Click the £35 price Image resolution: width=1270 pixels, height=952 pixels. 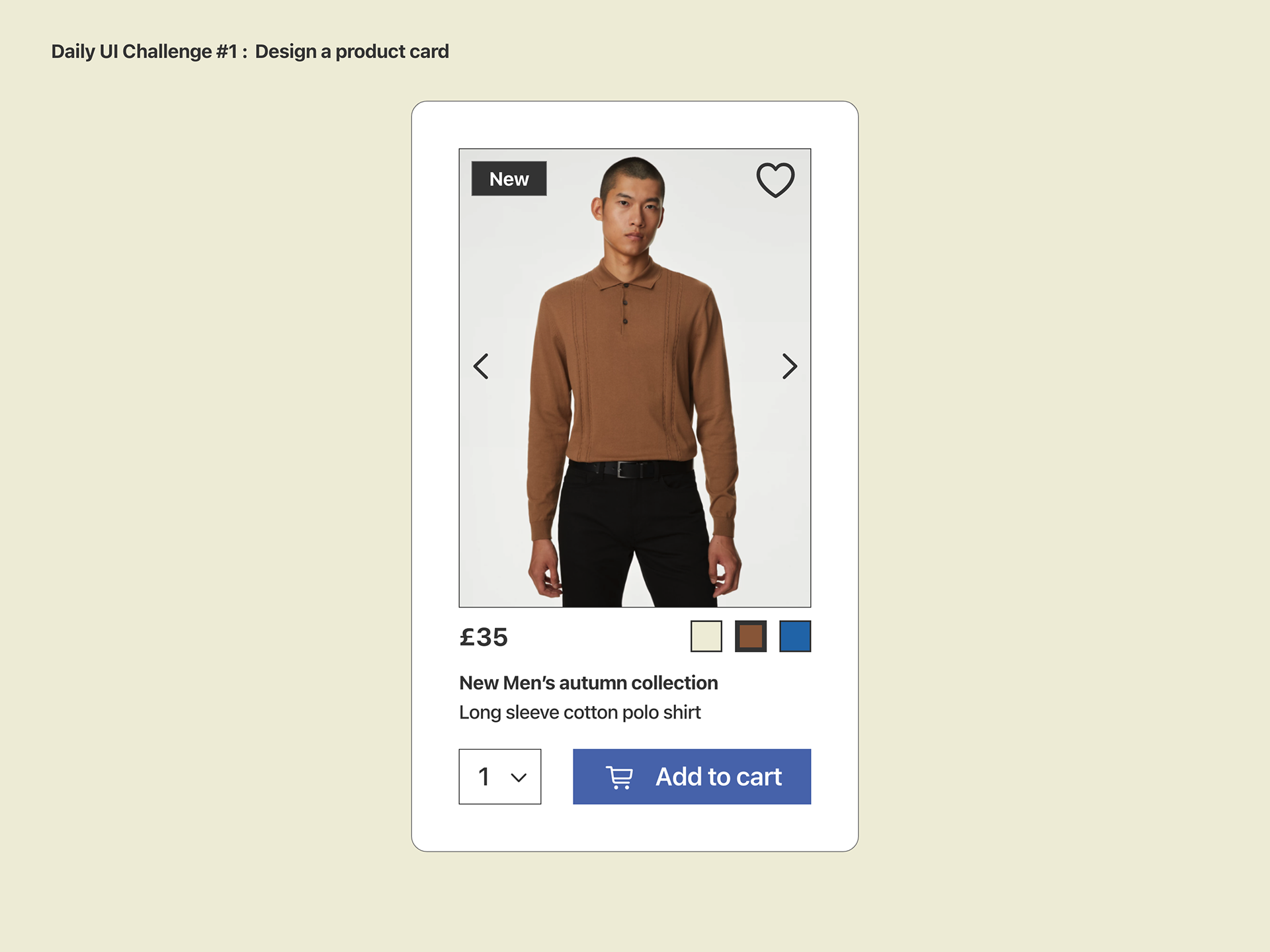(x=484, y=637)
